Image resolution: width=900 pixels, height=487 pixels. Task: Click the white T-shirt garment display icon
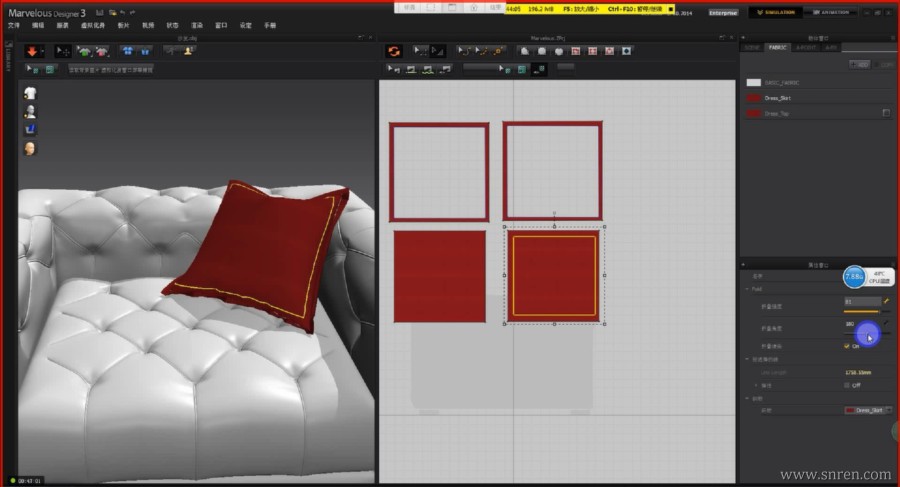click(x=30, y=93)
